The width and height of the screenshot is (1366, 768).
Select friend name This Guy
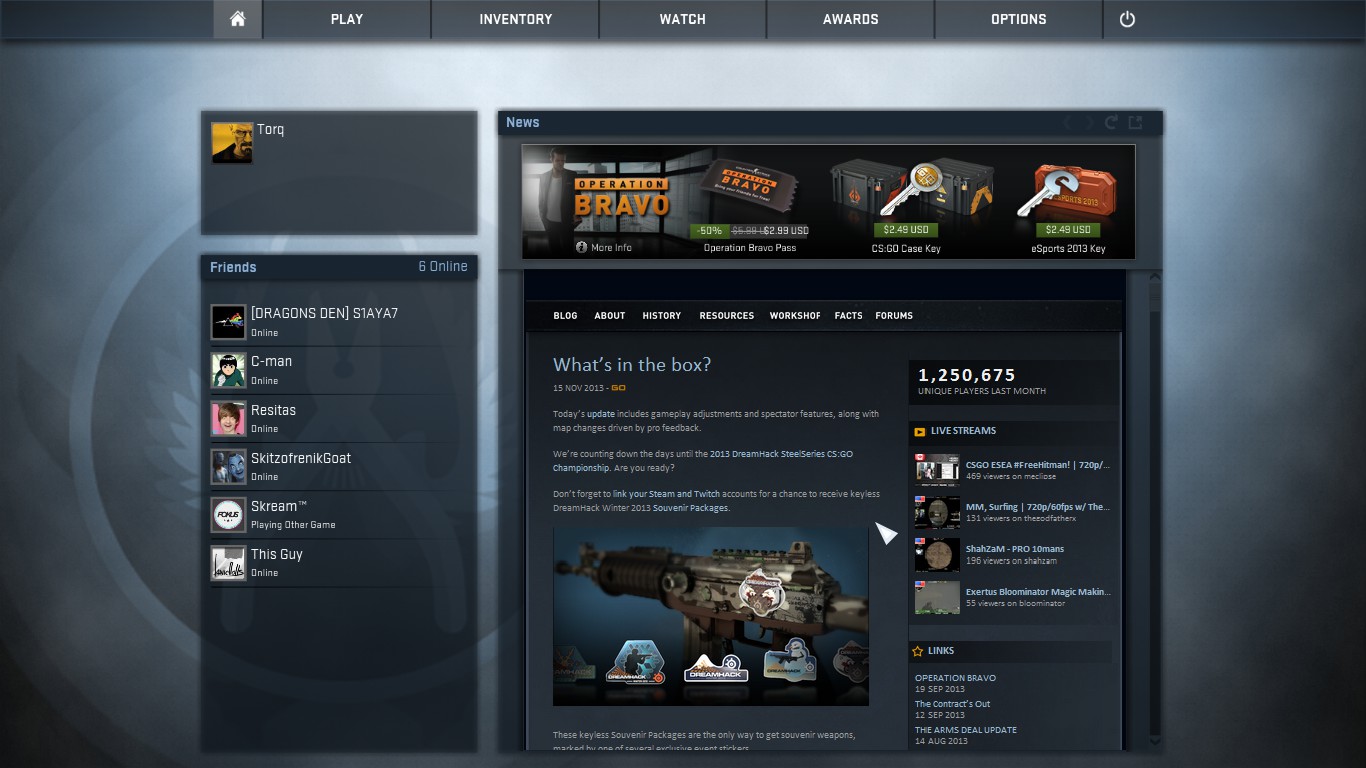click(277, 554)
